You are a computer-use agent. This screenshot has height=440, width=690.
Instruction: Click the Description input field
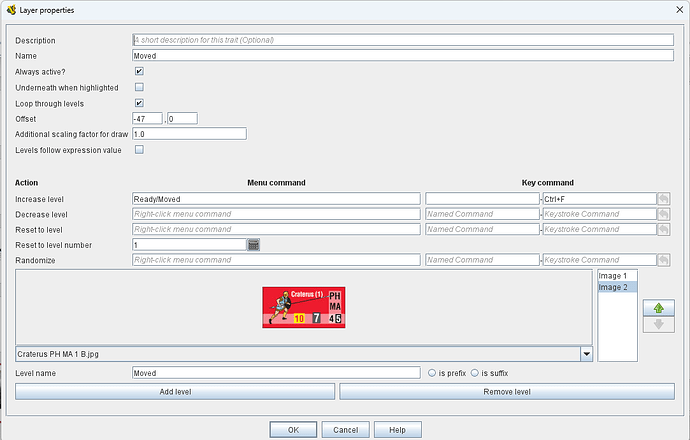point(403,40)
